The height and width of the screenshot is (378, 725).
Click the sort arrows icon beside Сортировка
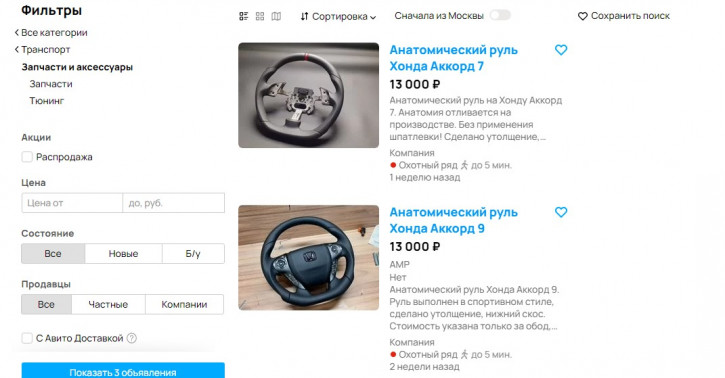coord(304,17)
